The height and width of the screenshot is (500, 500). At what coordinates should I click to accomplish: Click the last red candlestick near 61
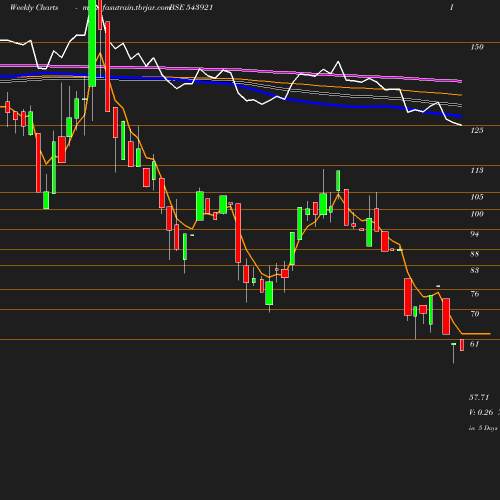click(x=462, y=345)
